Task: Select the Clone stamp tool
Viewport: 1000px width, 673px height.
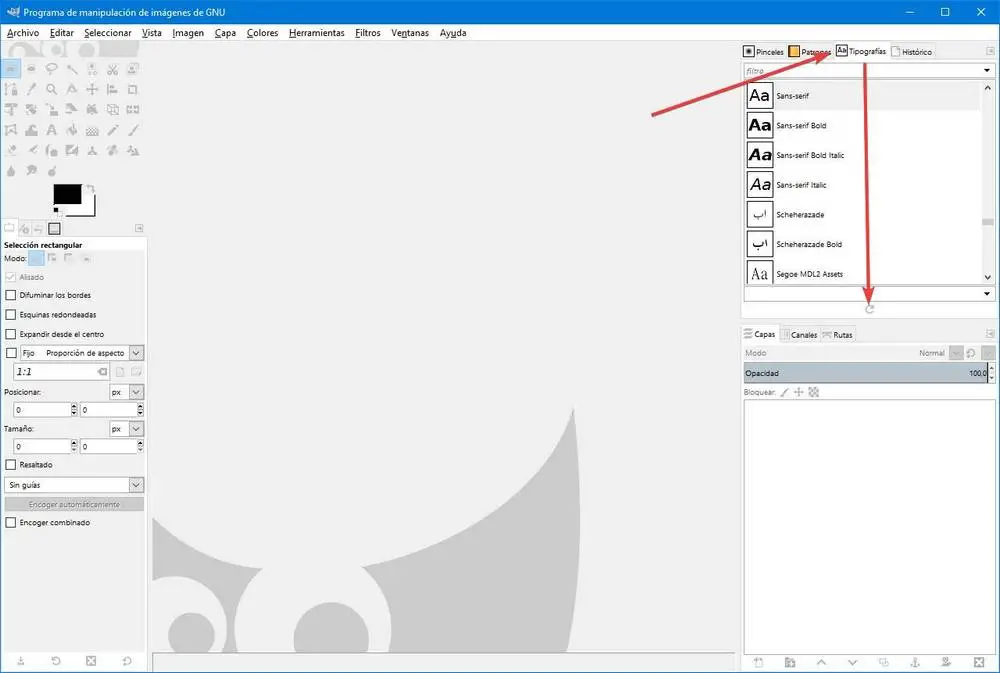Action: (x=92, y=151)
